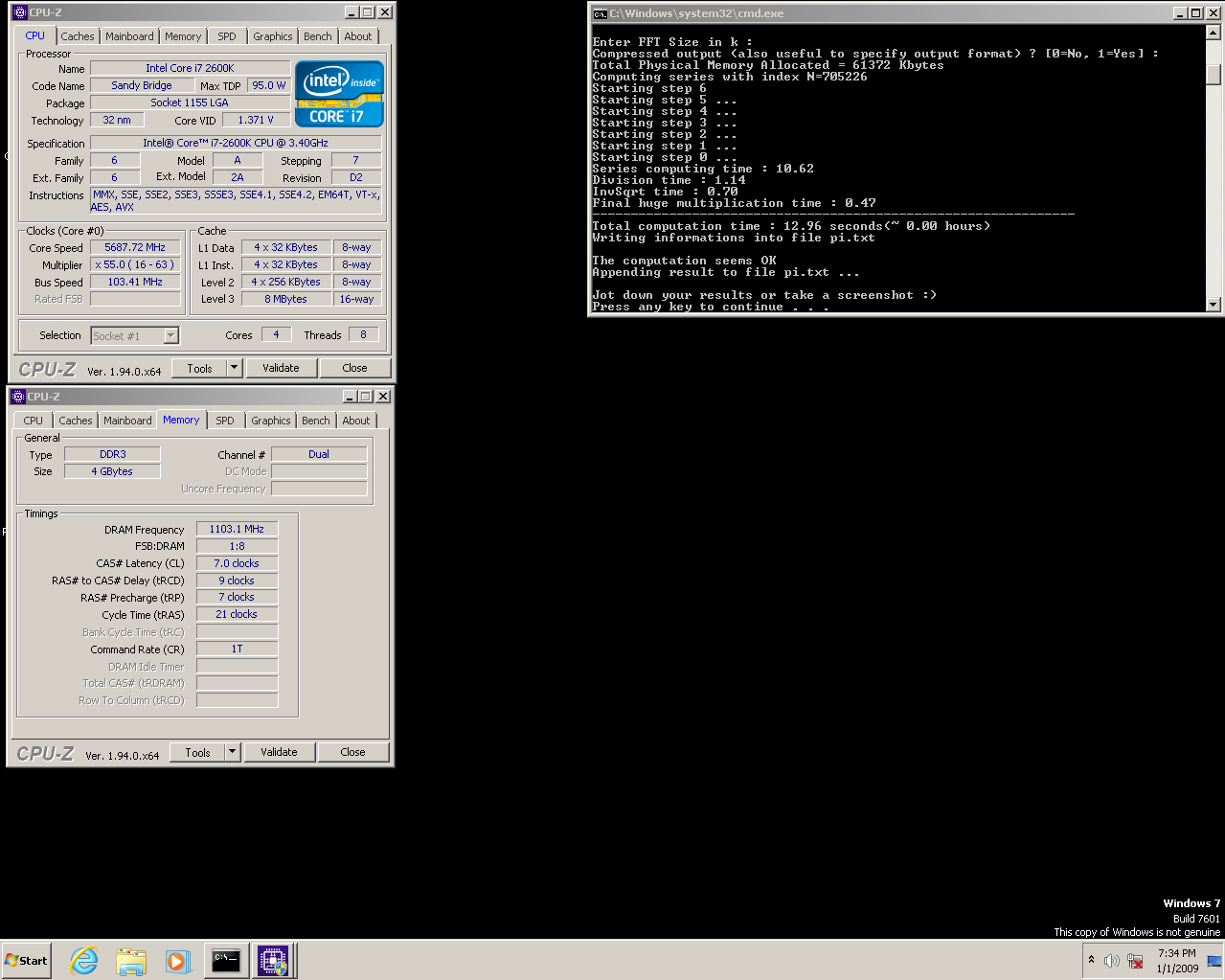
Task: Select CPU tab in lower CPU-Z window
Action: [x=34, y=421]
